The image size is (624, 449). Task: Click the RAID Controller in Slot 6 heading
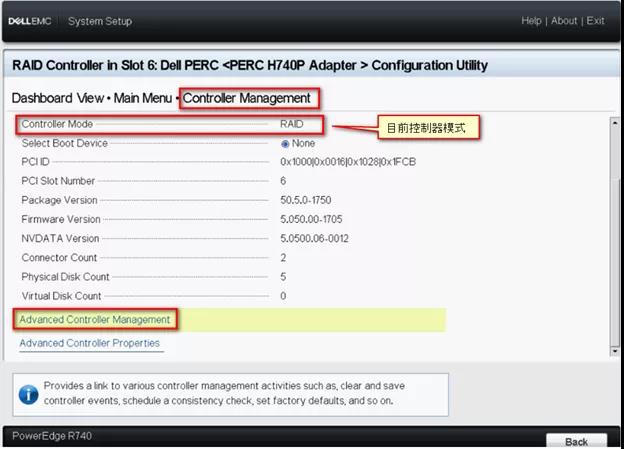(250, 65)
